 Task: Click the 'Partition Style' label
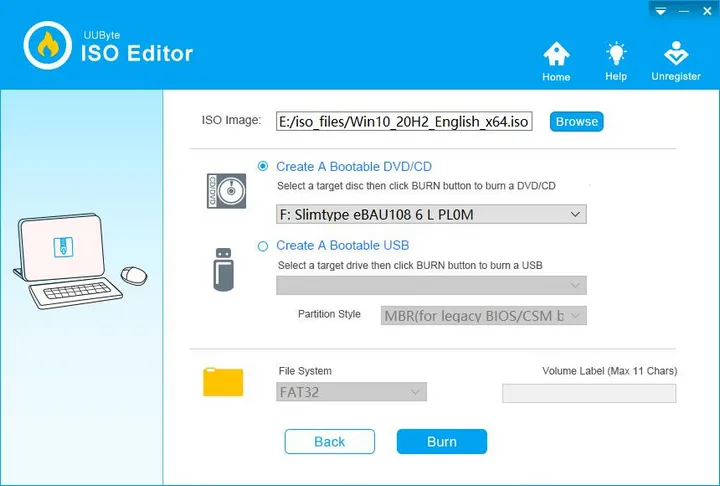tap(329, 314)
